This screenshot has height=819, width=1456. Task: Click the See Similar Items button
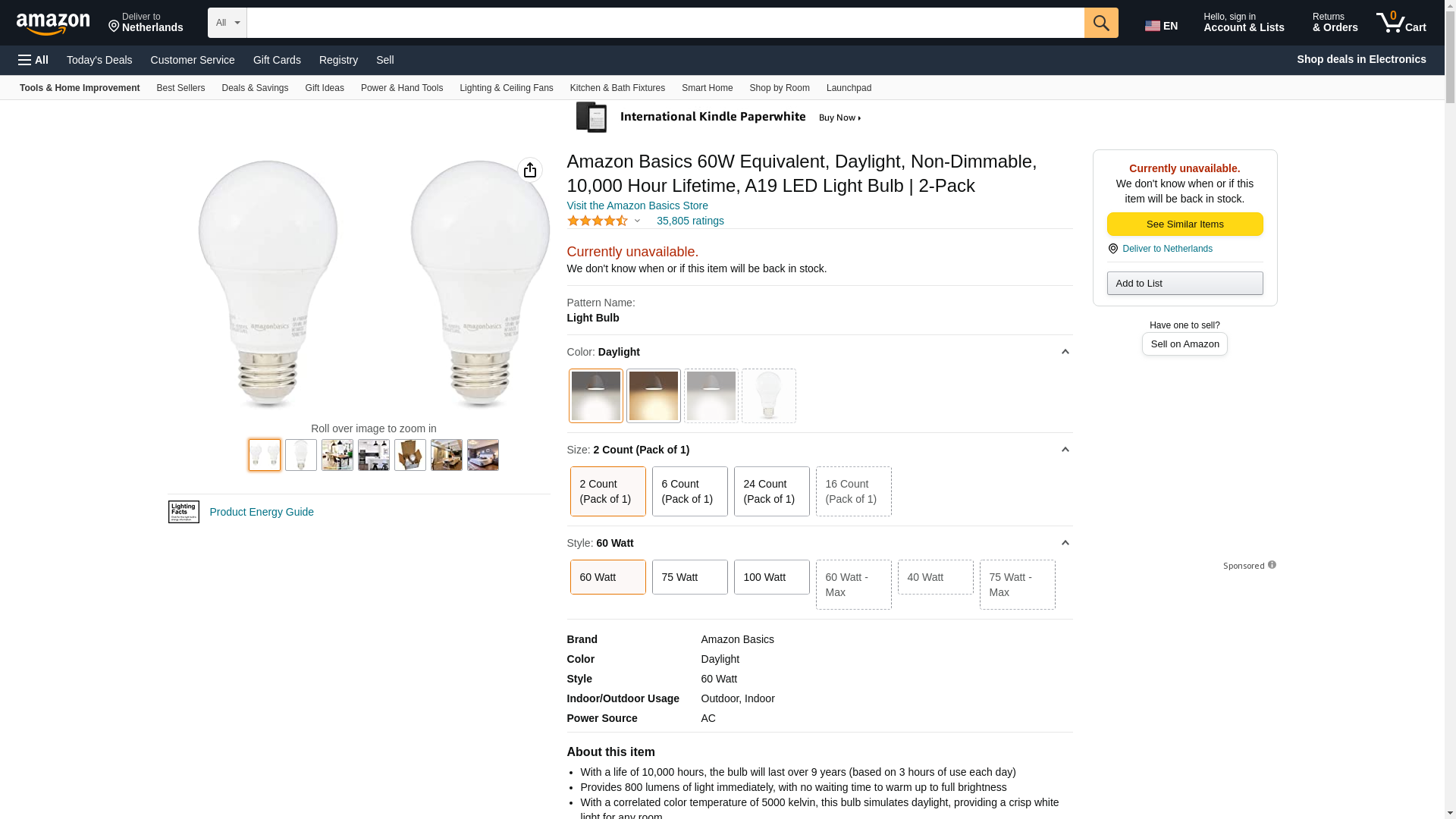(1185, 224)
